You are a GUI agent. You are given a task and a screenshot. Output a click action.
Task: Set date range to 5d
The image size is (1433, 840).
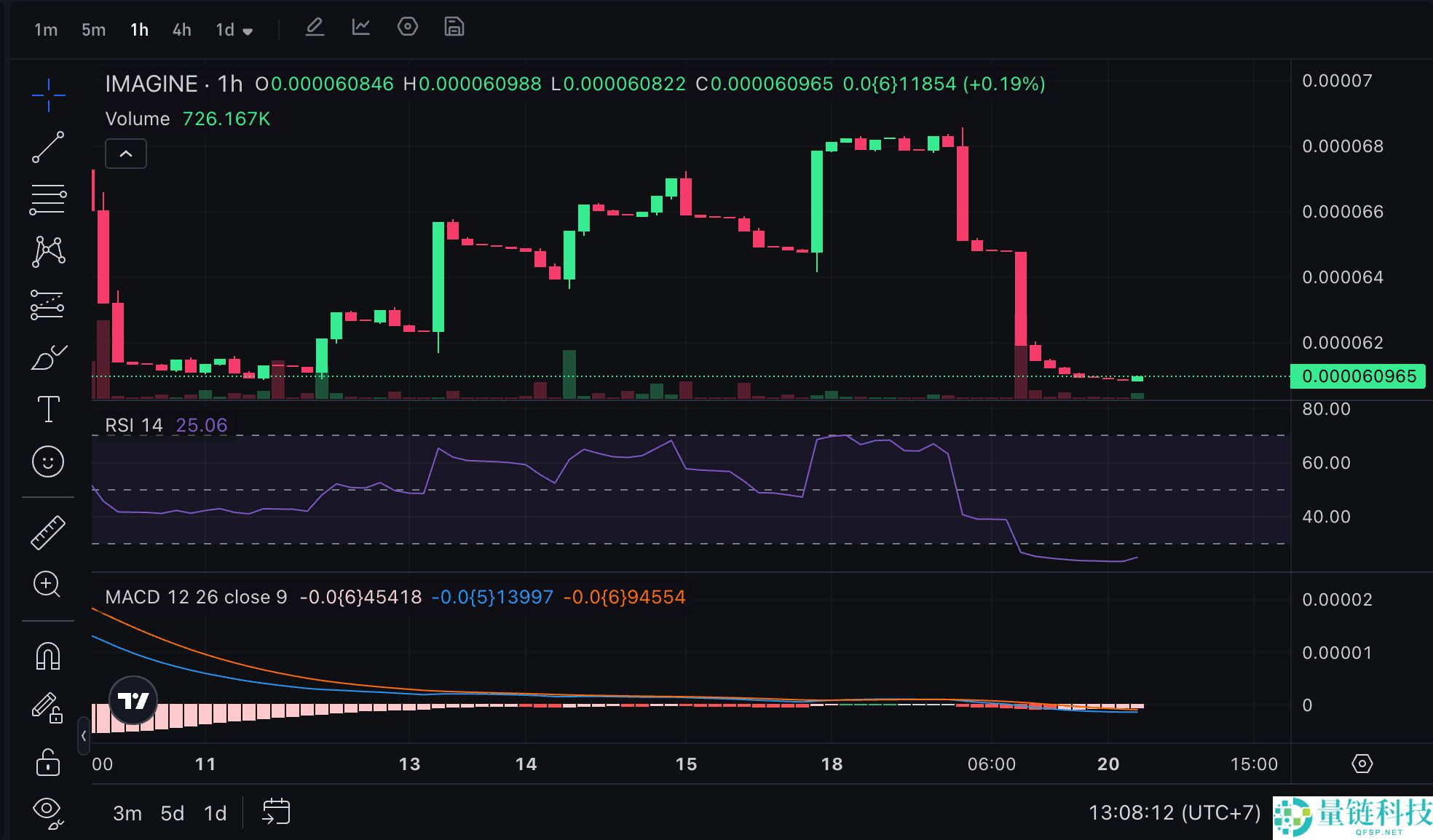172,813
